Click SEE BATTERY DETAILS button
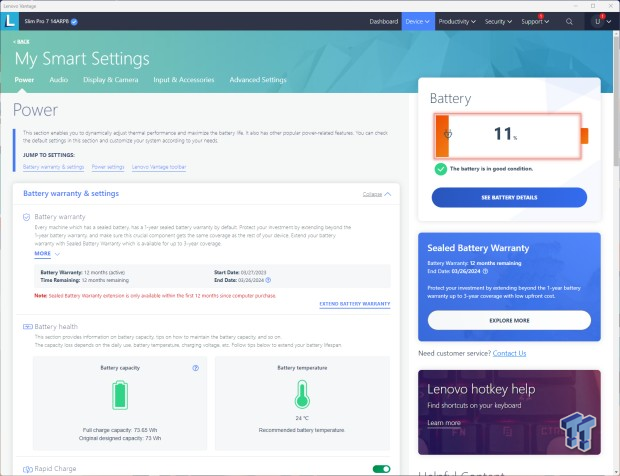Viewport: 620px width, 476px height. click(x=509, y=197)
